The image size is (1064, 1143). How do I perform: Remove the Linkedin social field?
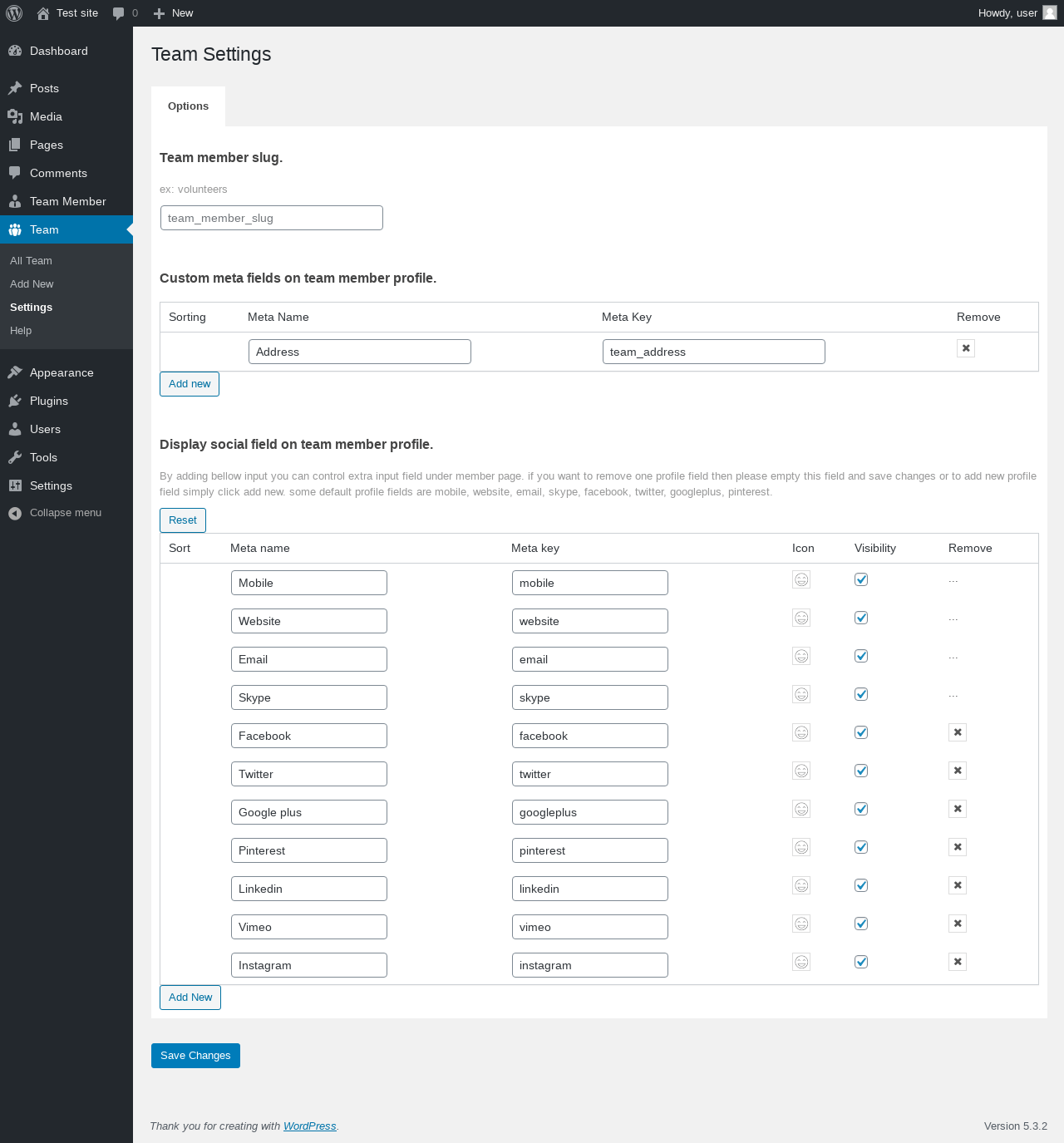click(x=958, y=885)
